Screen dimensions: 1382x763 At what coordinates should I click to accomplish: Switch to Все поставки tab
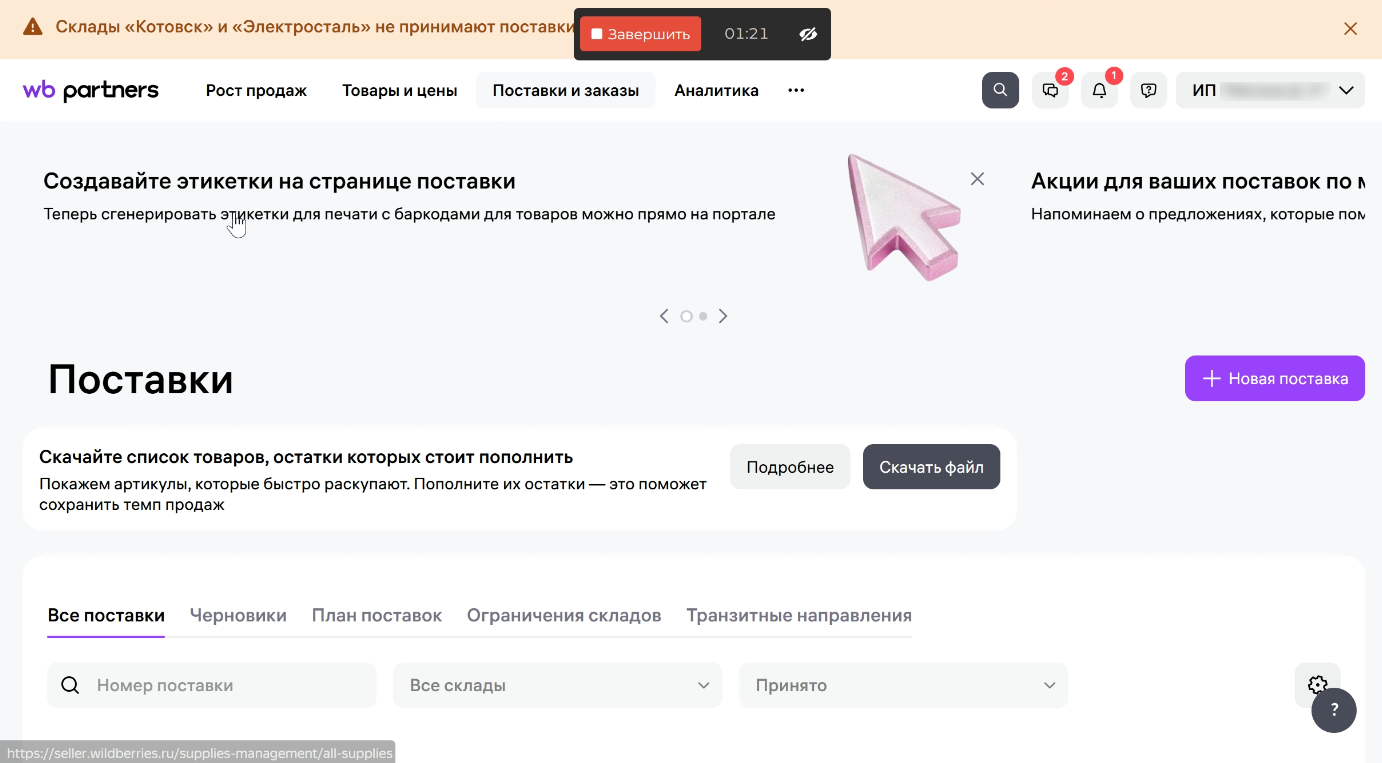pos(106,615)
